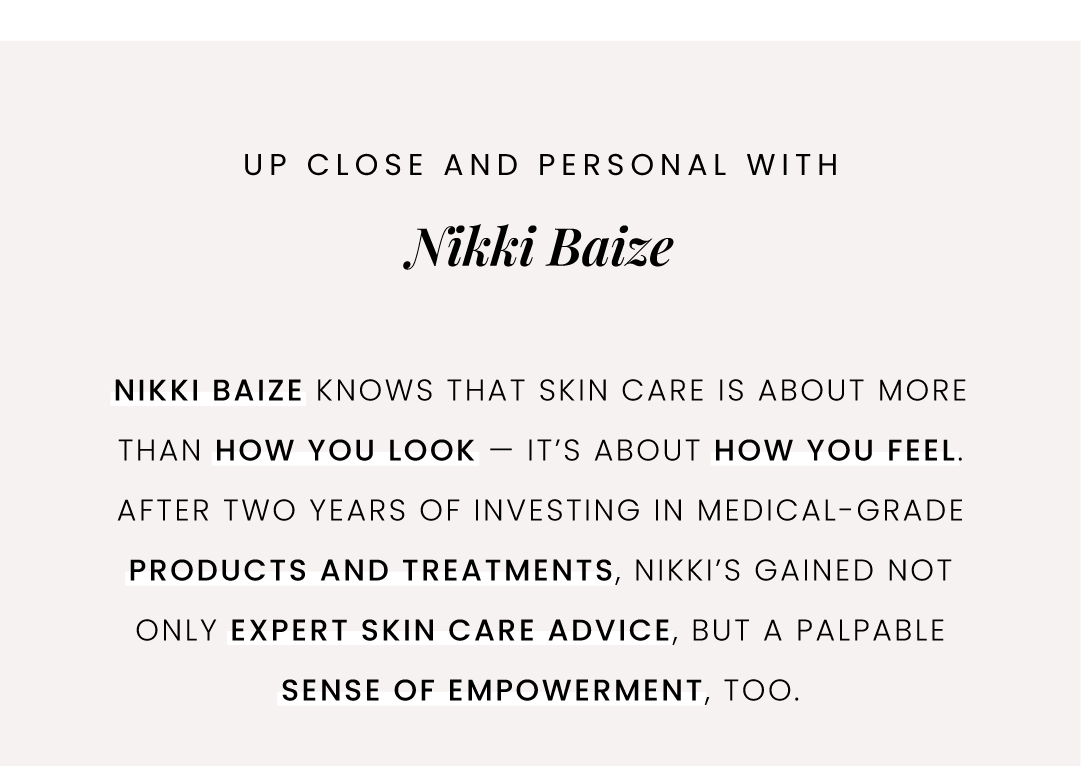Select the highlighted 'NIKKI BAIZE' bold text
Screen dimensions: 1081x766
click(x=208, y=391)
